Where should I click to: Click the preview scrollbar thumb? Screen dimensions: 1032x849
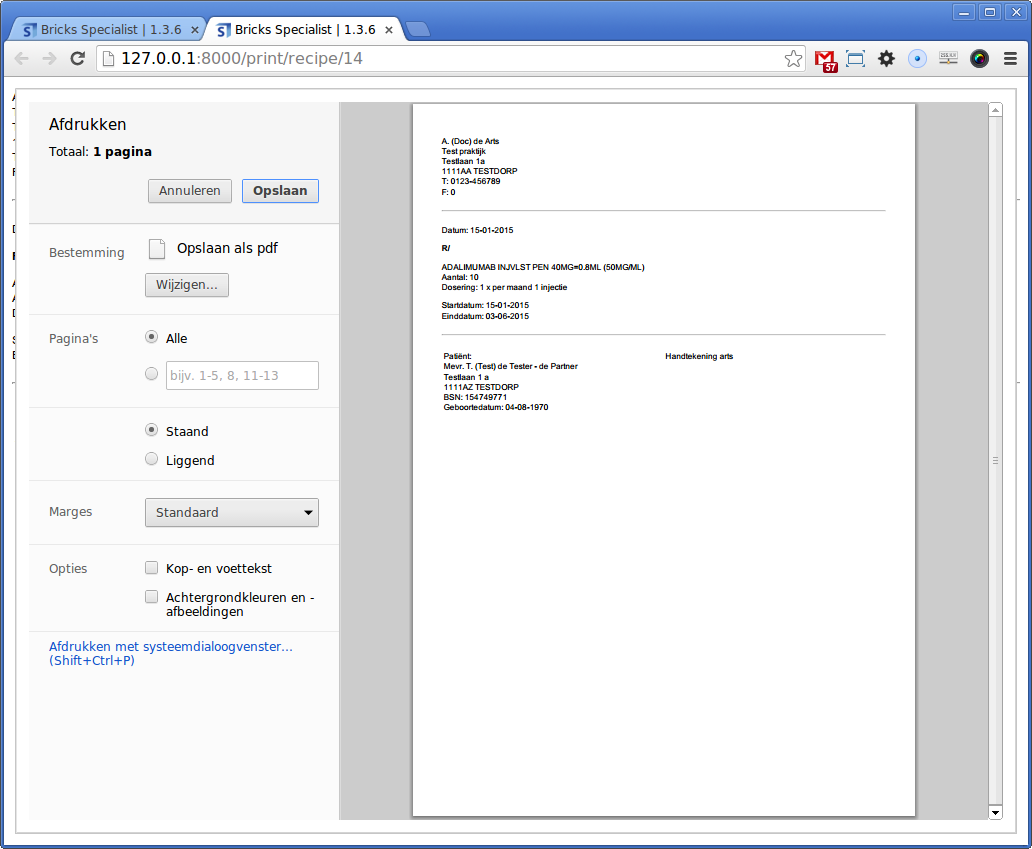(995, 461)
